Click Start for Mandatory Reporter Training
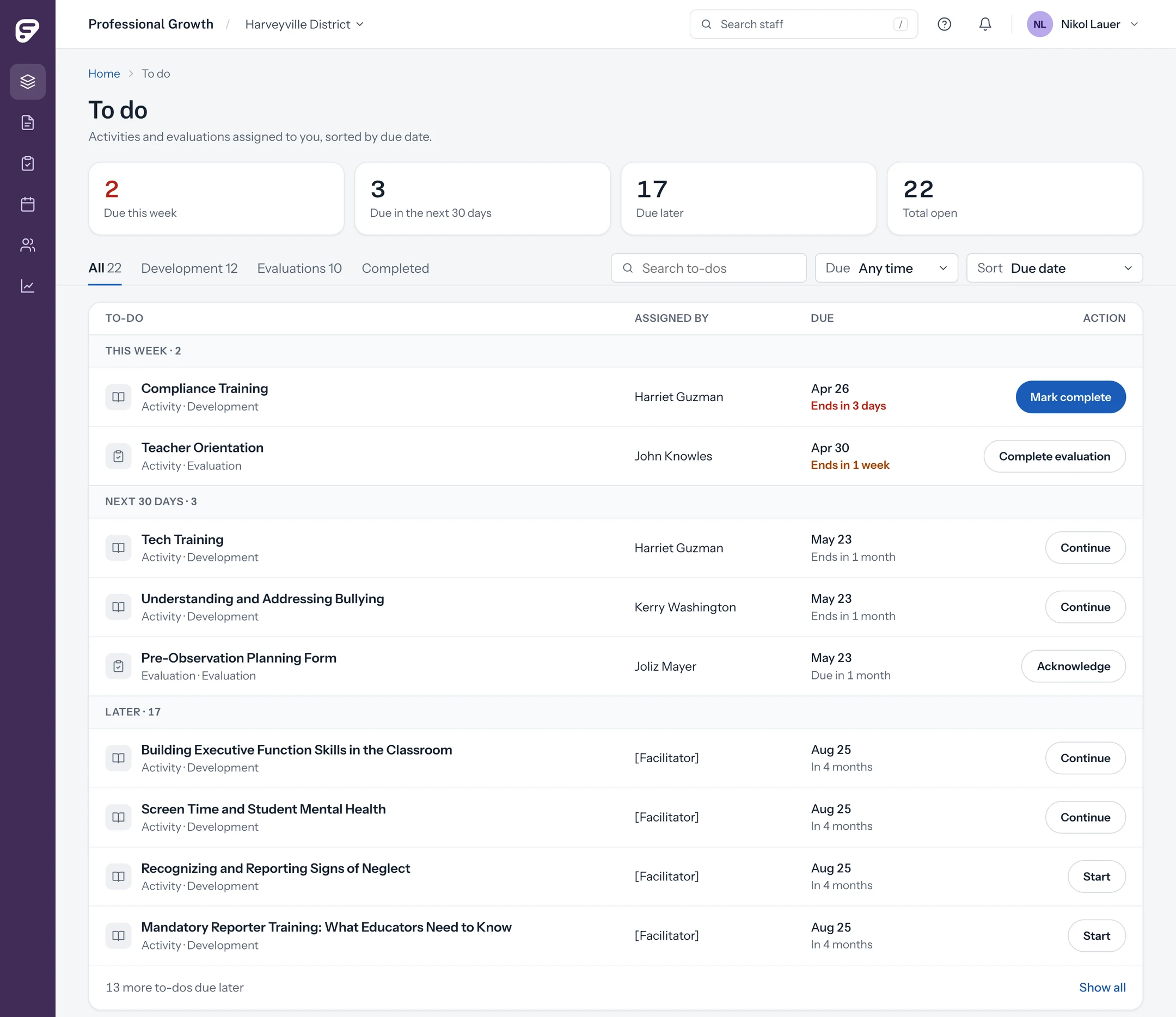The width and height of the screenshot is (1176, 1017). pyautogui.click(x=1097, y=936)
